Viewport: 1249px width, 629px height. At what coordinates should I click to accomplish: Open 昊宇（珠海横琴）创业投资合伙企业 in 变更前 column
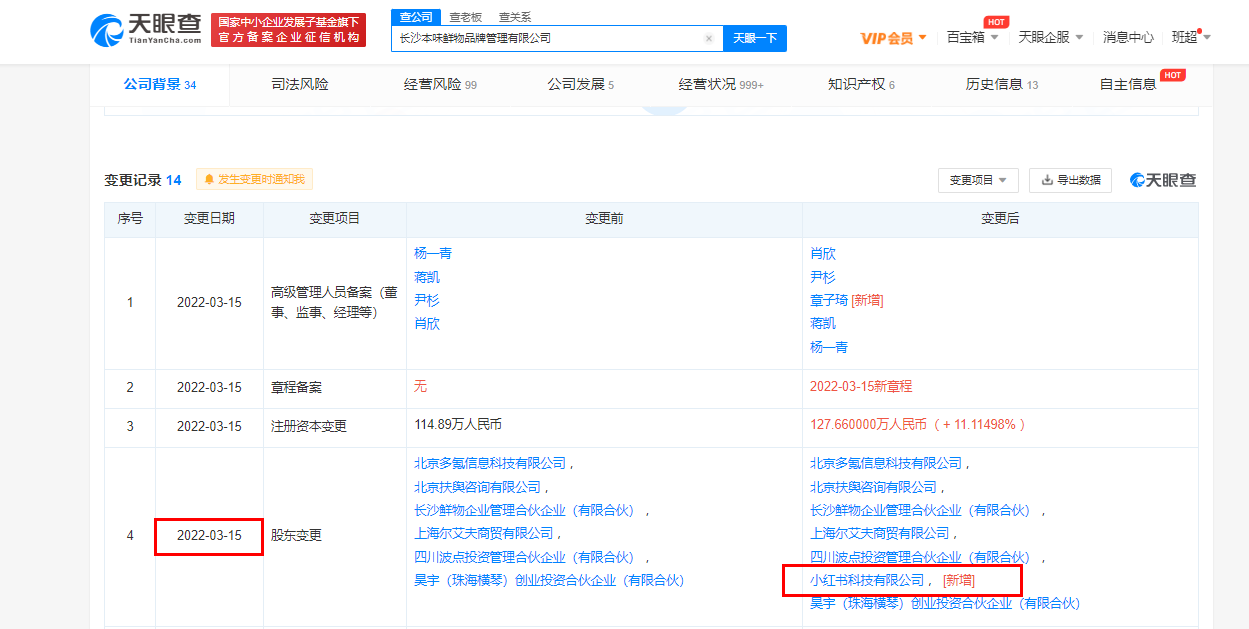tap(549, 580)
